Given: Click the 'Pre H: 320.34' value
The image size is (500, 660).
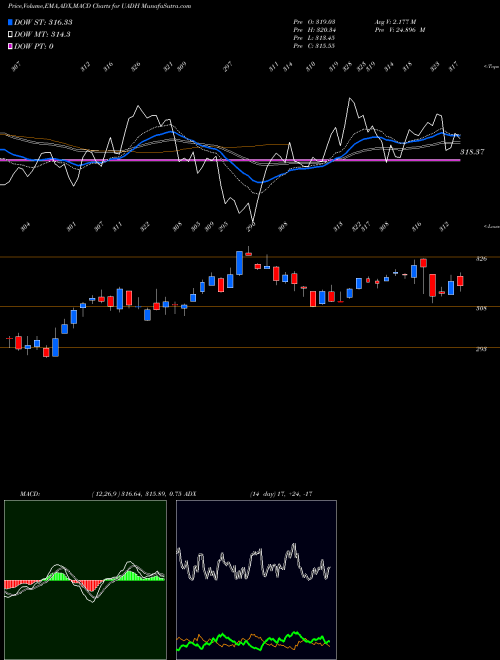Looking at the screenshot, I should 314,30.
